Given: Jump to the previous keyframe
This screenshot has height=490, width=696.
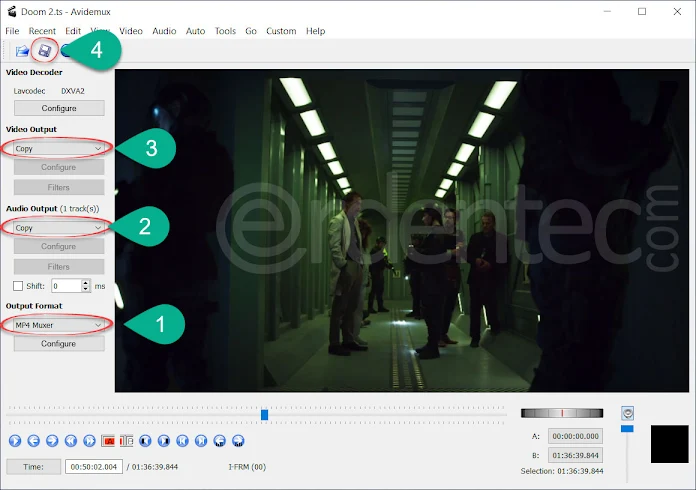Looking at the screenshot, I should pyautogui.click(x=71, y=441).
